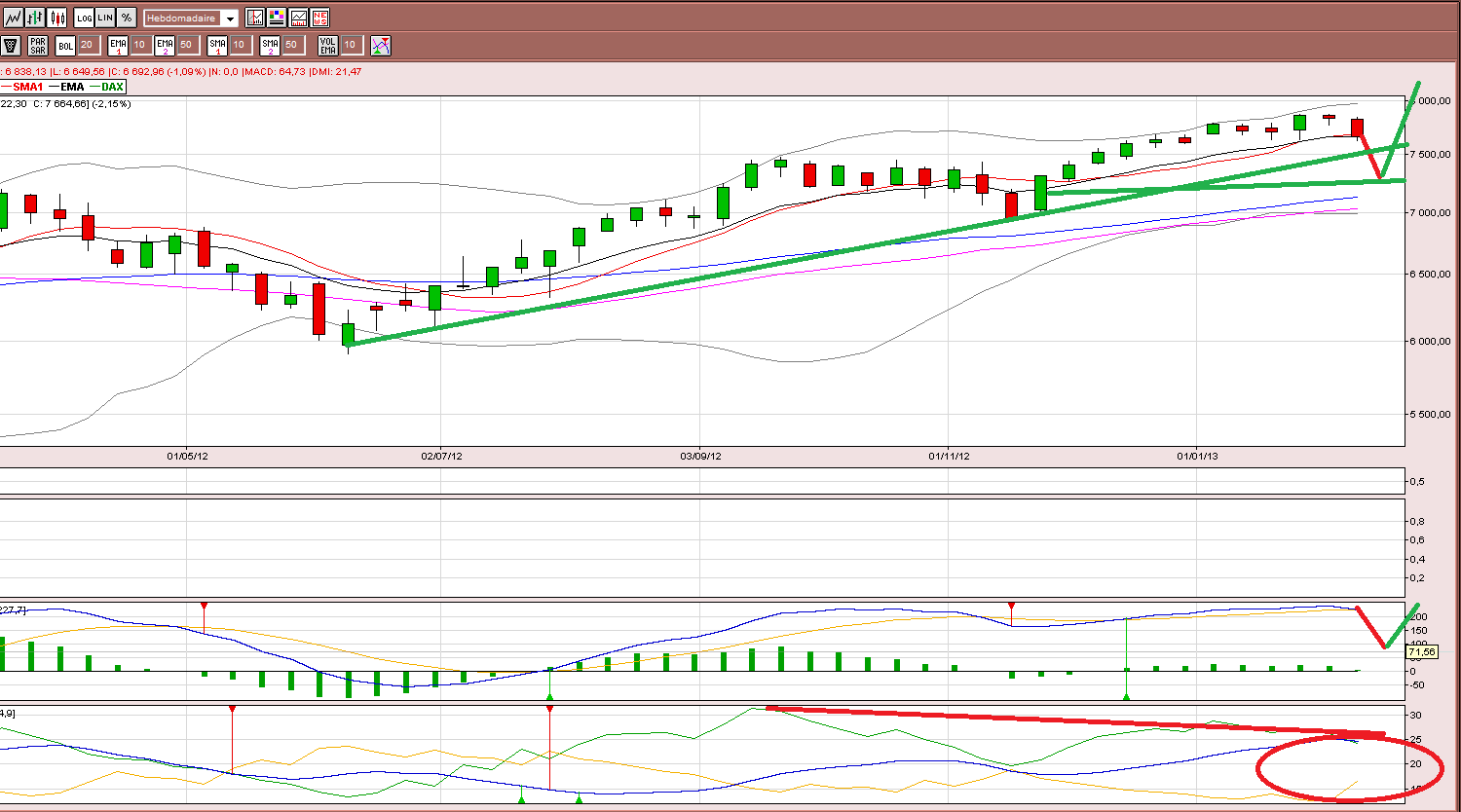Switch to line chart display

(x=14, y=18)
